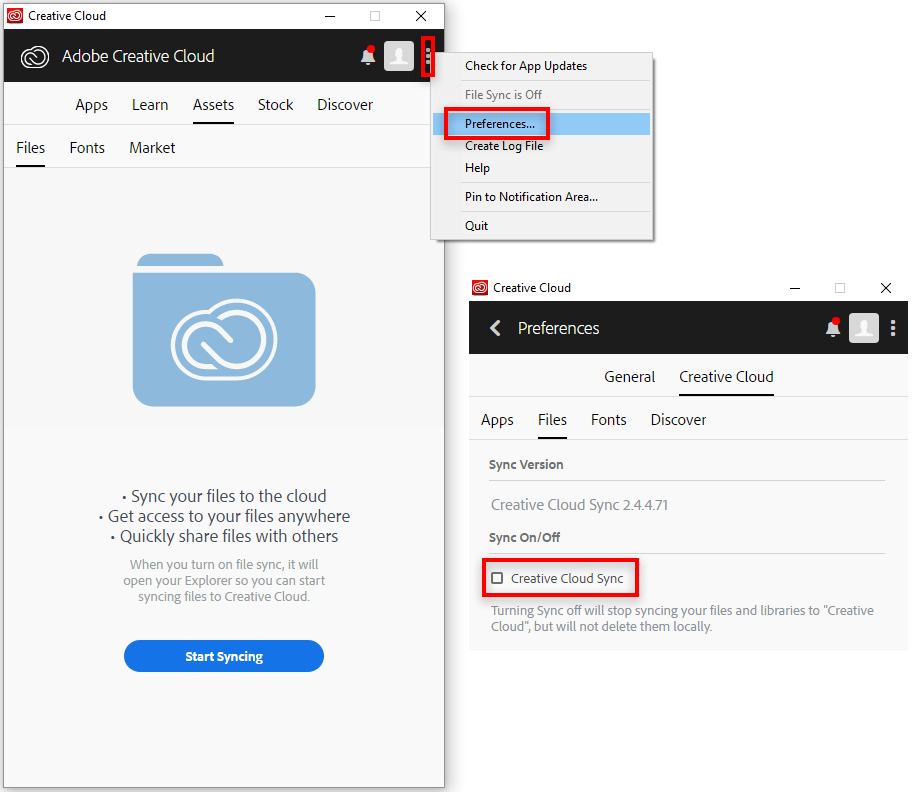Viewport: 920px width, 792px height.
Task: Open notifications bell in Preferences window
Action: point(833,327)
